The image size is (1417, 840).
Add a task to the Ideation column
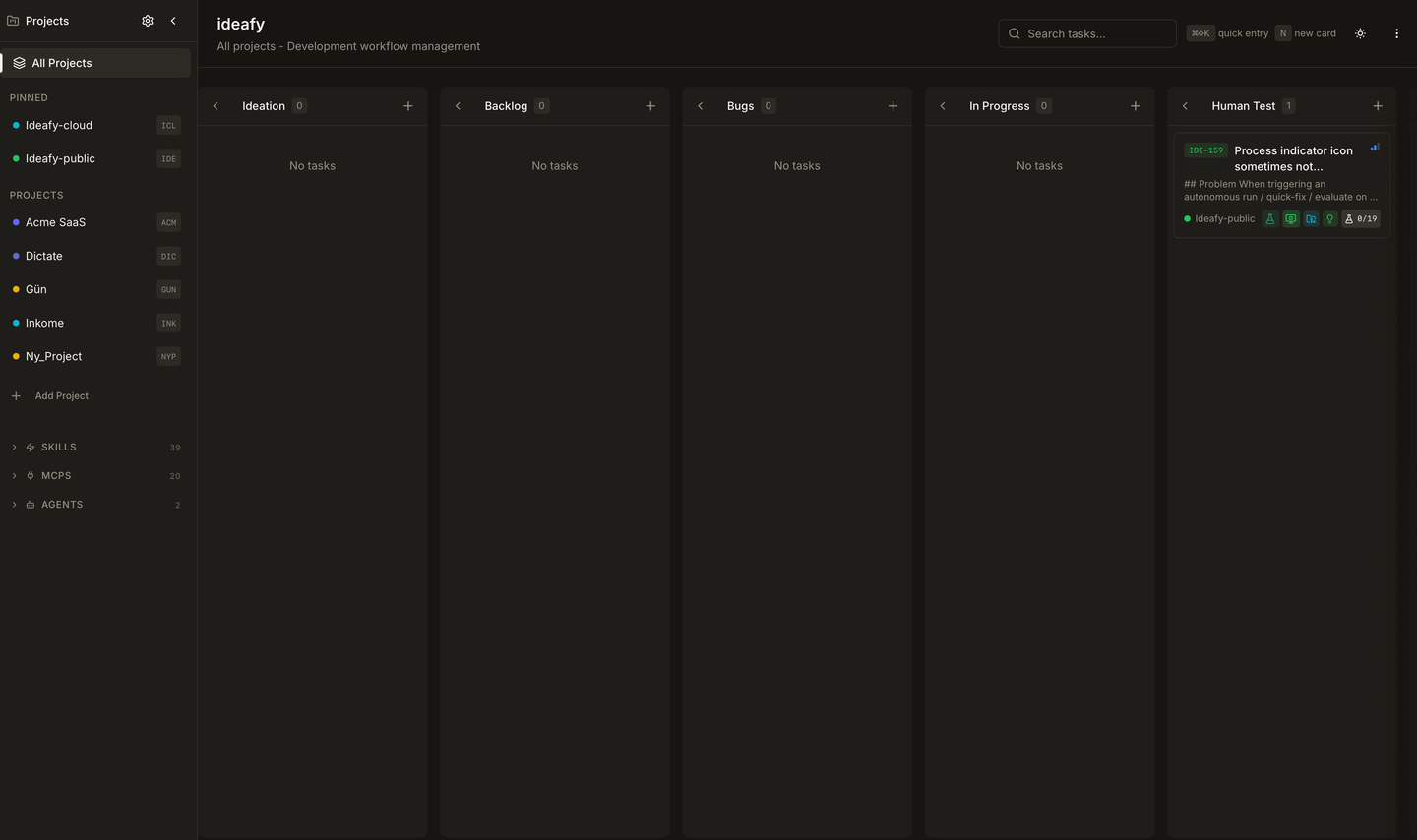point(408,106)
